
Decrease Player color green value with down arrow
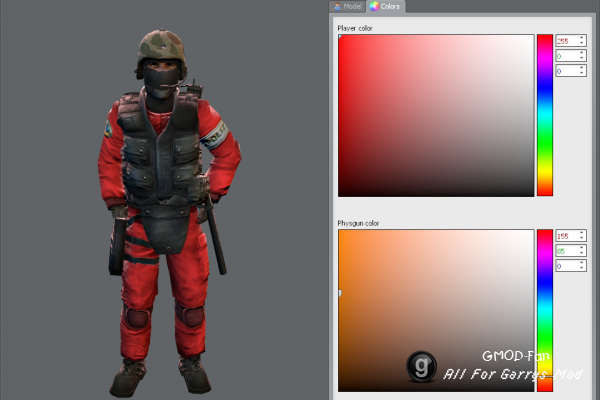click(x=582, y=58)
